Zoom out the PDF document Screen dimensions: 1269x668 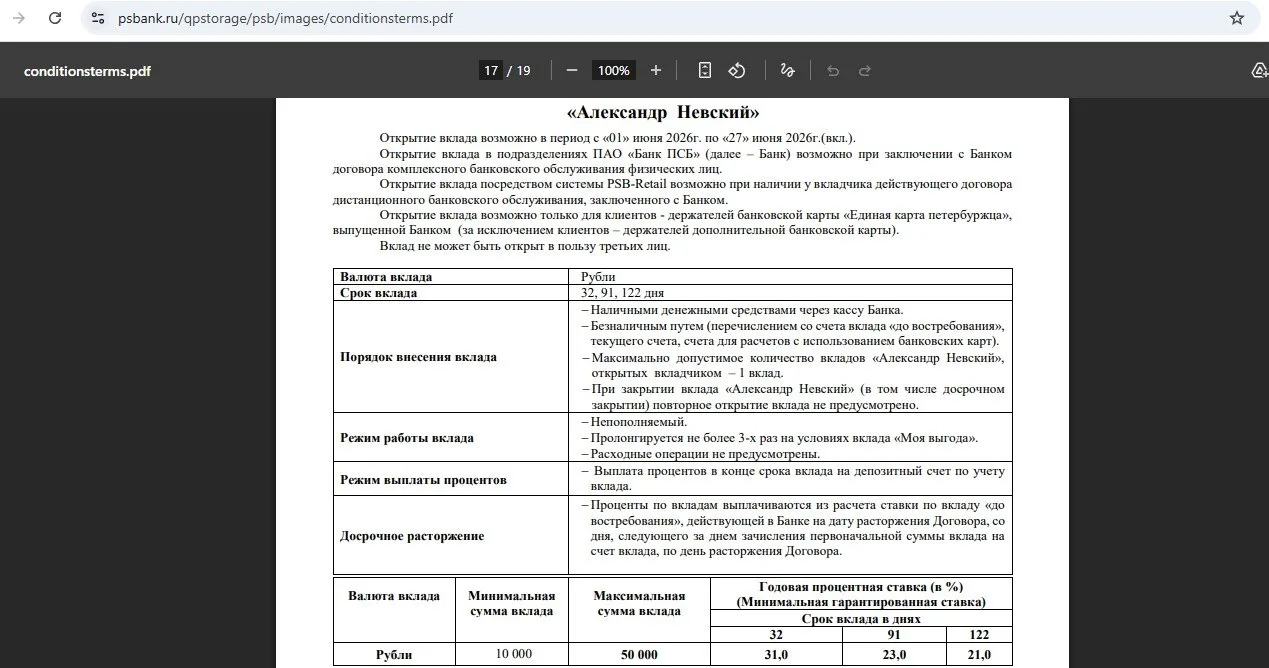click(572, 70)
